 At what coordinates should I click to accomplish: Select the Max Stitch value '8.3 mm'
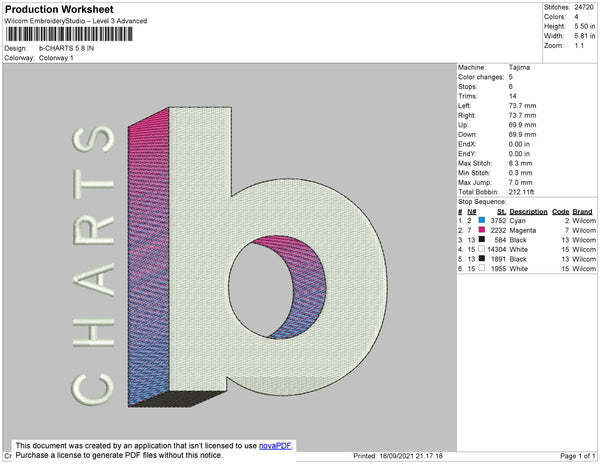tap(521, 163)
